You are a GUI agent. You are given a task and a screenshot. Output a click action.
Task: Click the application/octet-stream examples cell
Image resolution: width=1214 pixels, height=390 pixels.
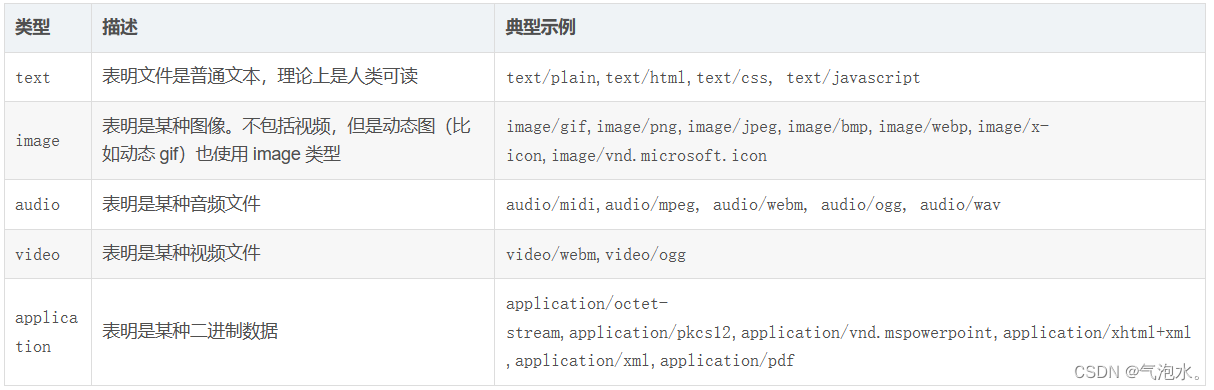[850, 332]
